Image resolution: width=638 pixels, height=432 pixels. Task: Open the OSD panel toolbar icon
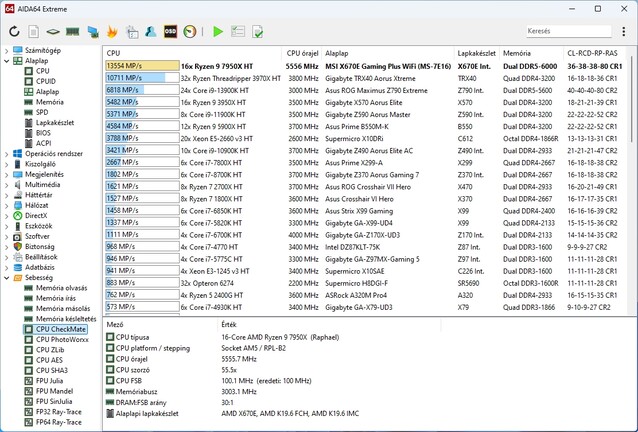(x=170, y=31)
